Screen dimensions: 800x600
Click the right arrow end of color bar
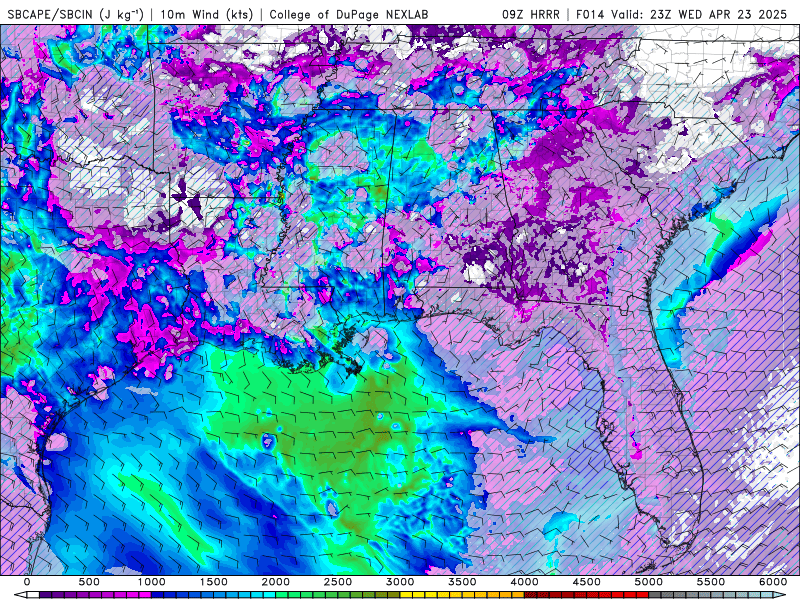[x=779, y=595]
